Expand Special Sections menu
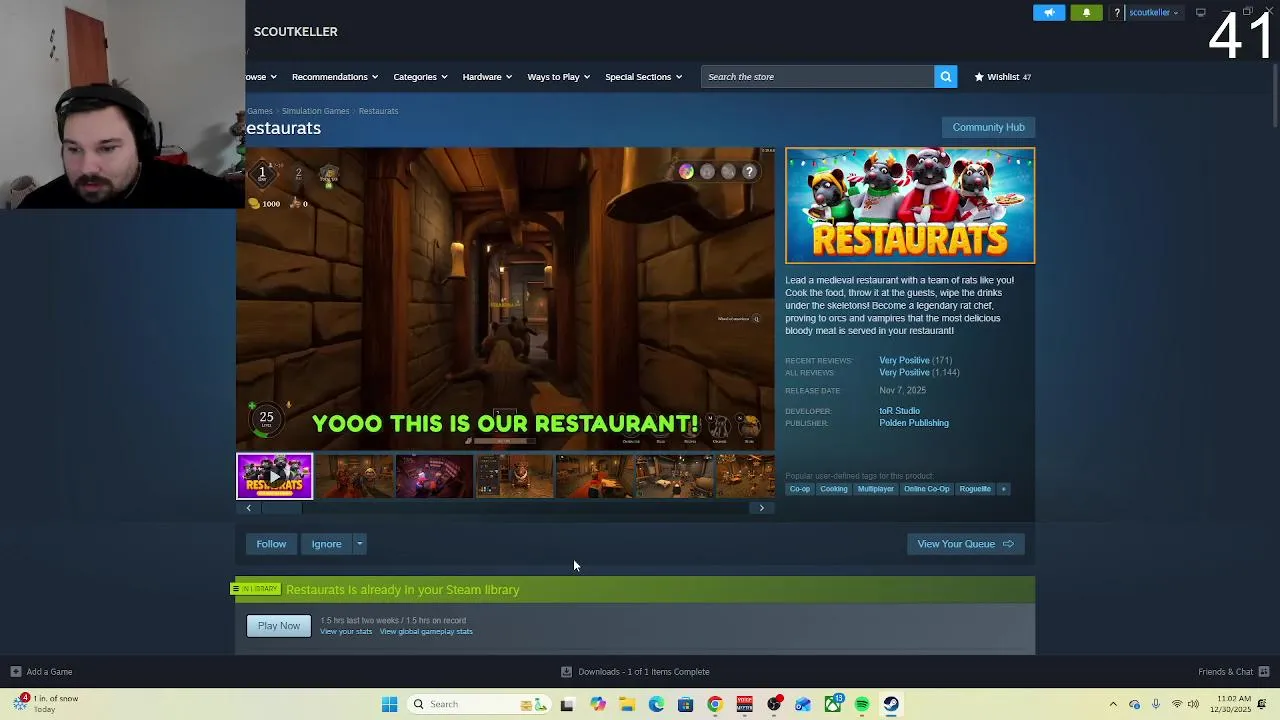Screen dimensions: 1280x720 (643, 77)
